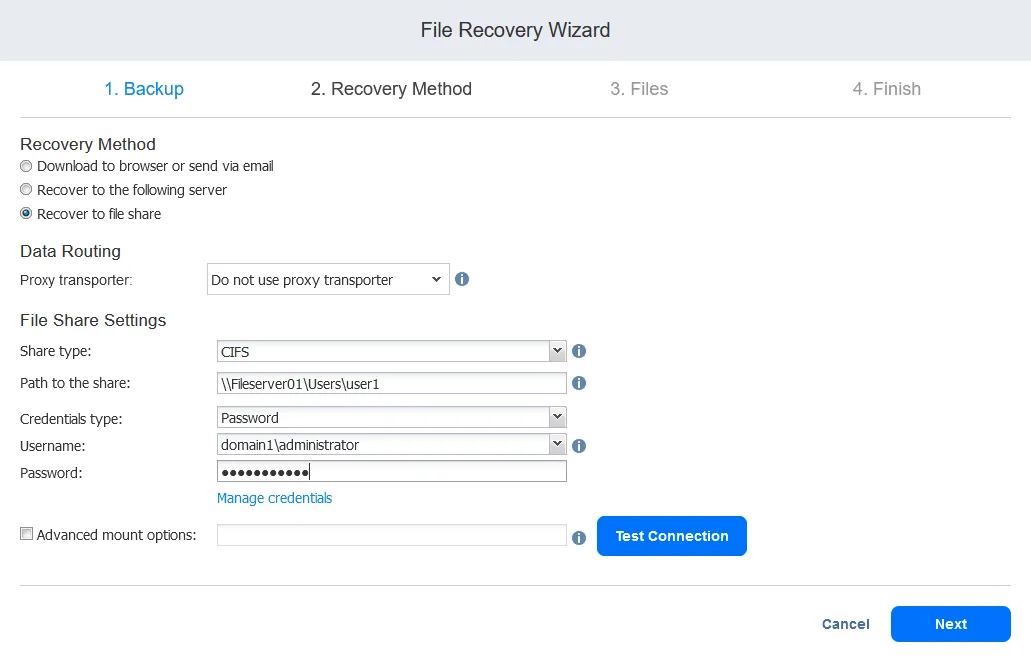
Task: Expand the Share type dropdown showing CIFS
Action: 557,352
